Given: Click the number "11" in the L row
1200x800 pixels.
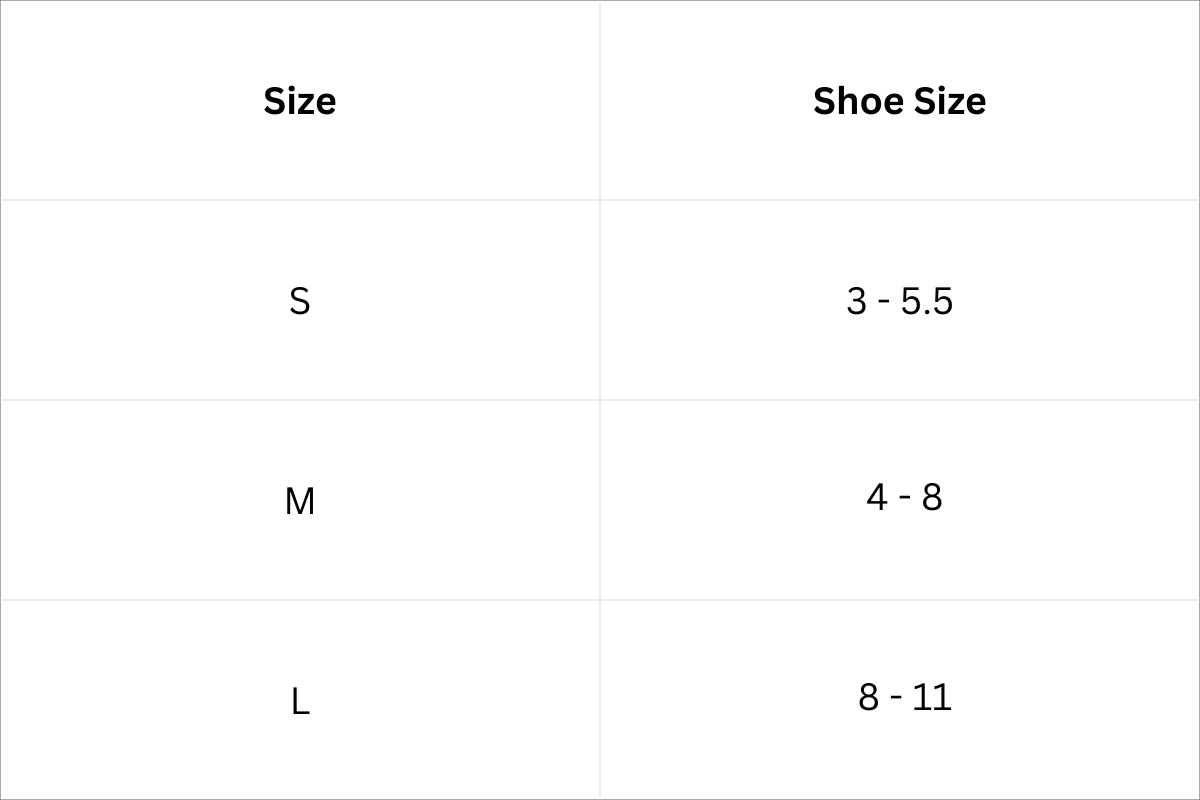Looking at the screenshot, I should [932, 697].
